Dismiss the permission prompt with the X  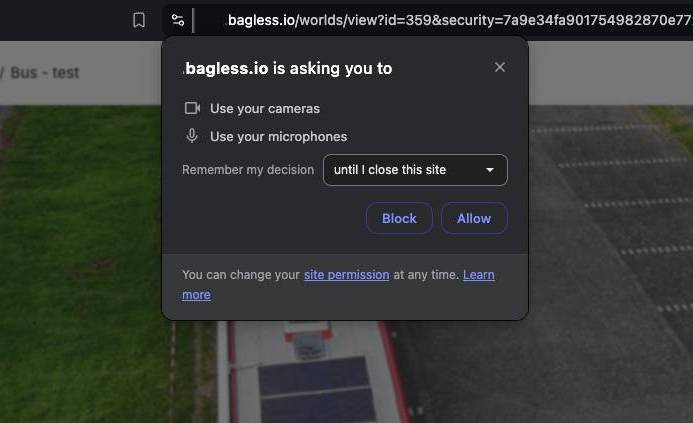pyautogui.click(x=500, y=67)
